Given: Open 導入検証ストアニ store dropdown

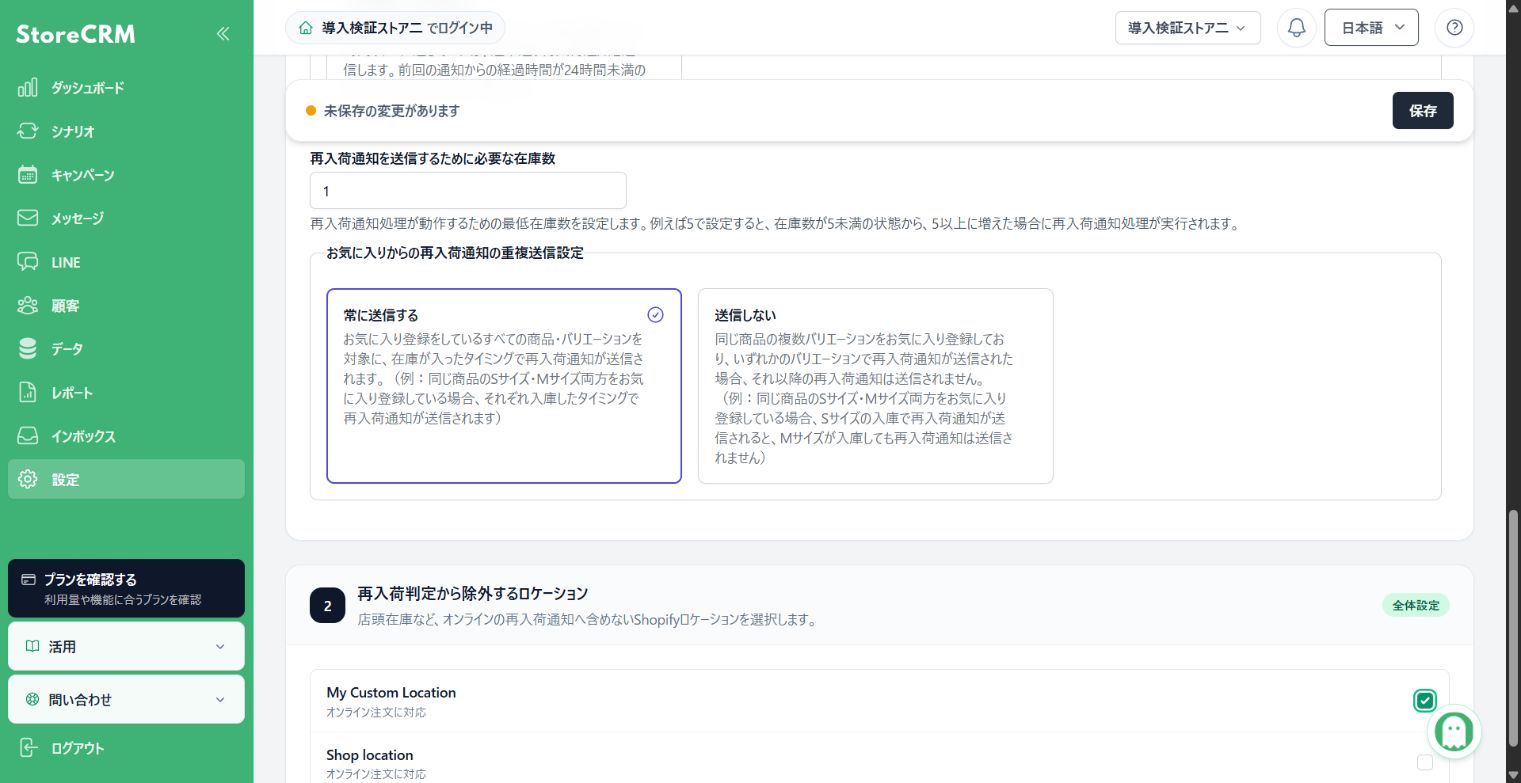Looking at the screenshot, I should tap(1188, 28).
